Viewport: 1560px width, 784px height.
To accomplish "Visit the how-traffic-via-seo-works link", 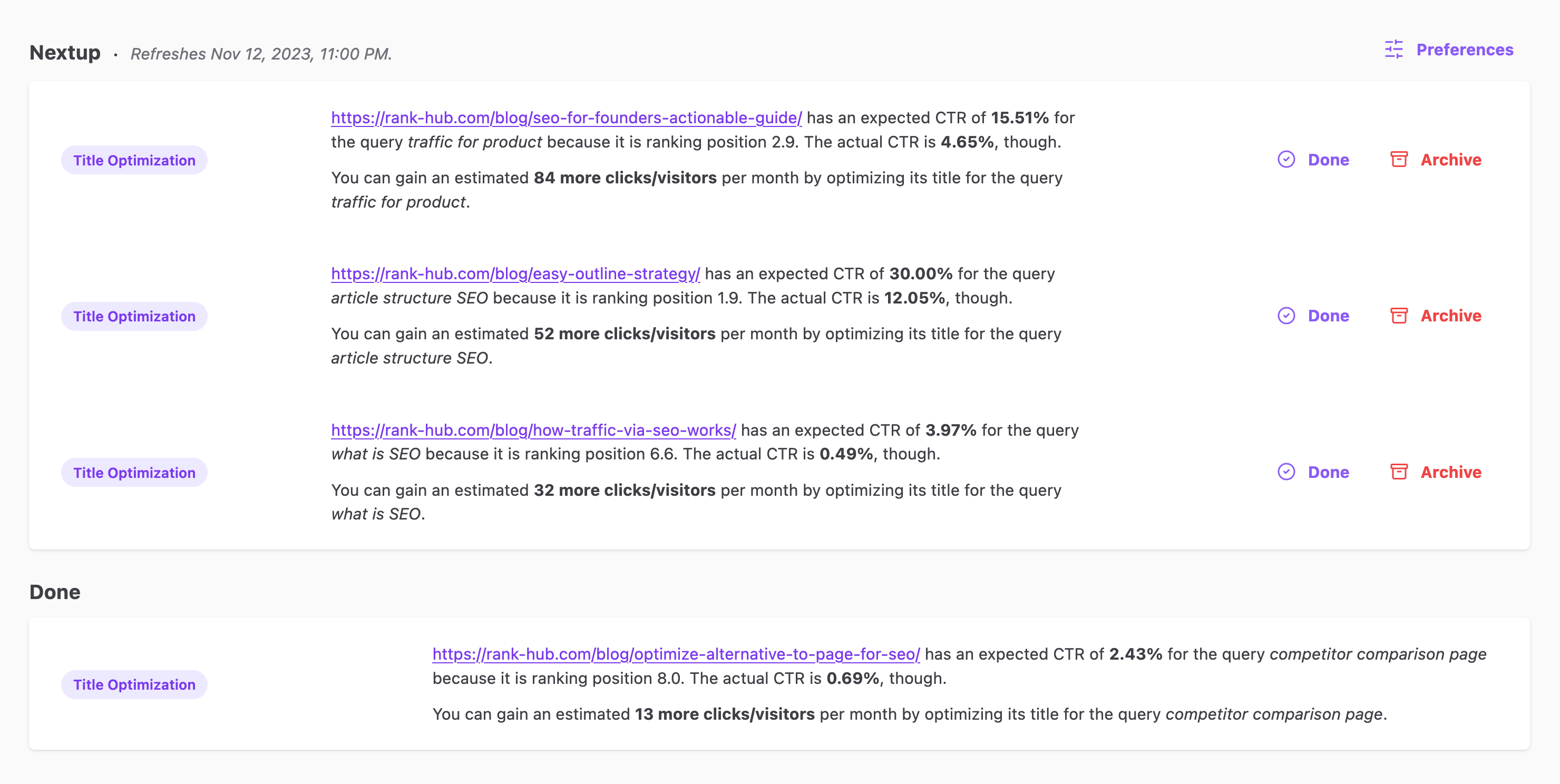I will click(x=533, y=430).
